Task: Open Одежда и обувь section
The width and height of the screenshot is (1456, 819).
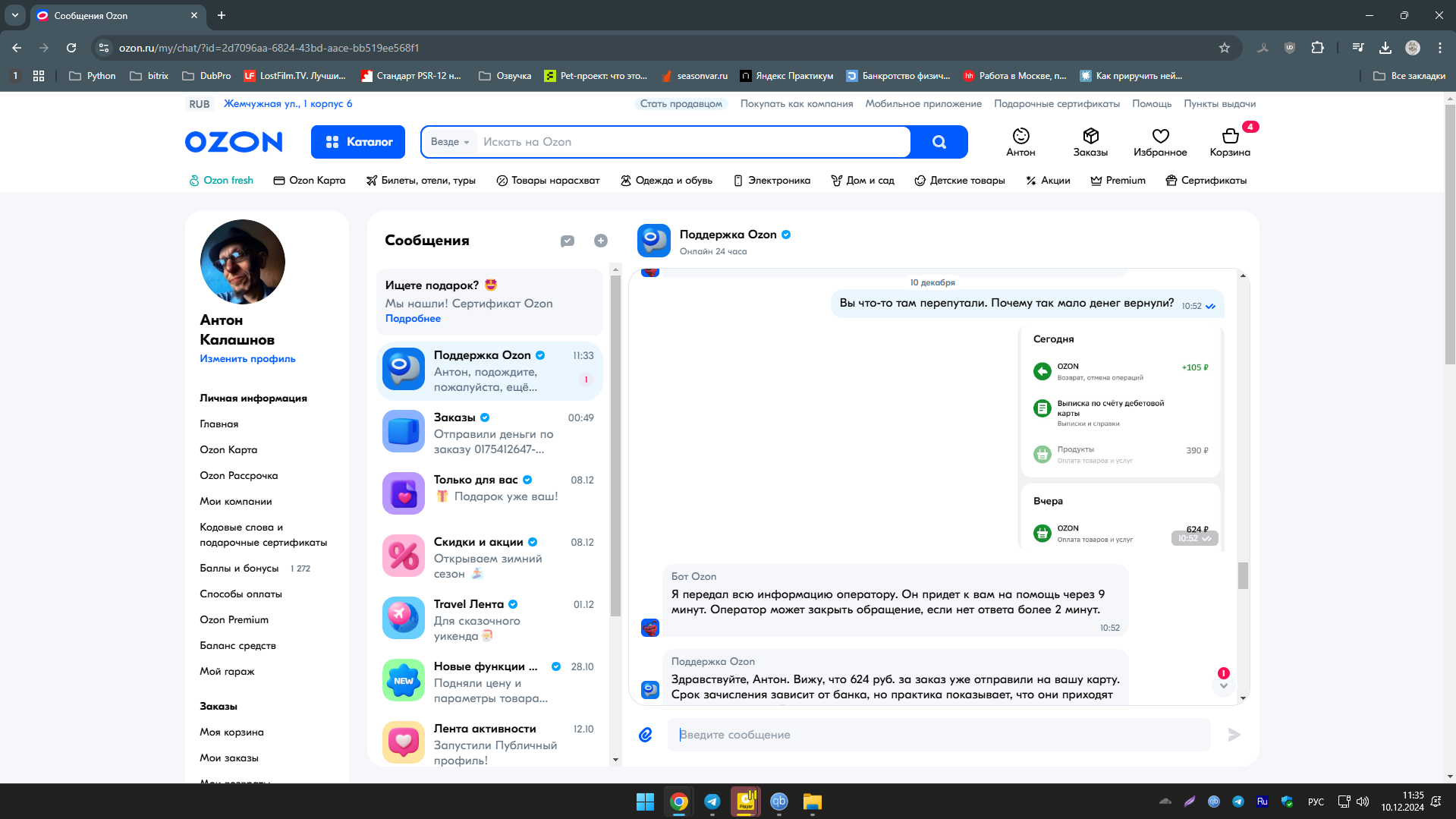Action: point(666,181)
